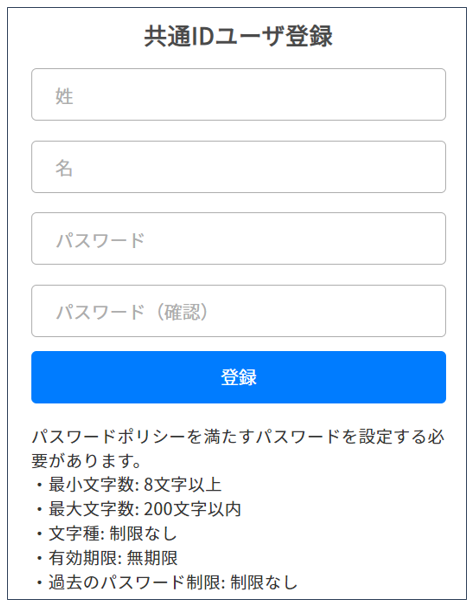472x603 pixels.
Task: Click the 200文字以内 value text
Action: click(192, 509)
